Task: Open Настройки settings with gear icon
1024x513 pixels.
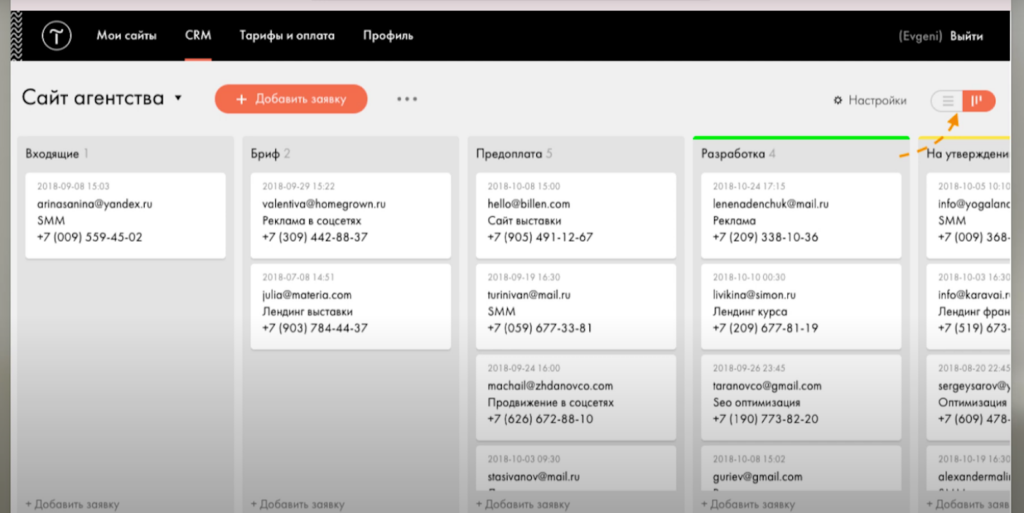Action: [x=869, y=100]
